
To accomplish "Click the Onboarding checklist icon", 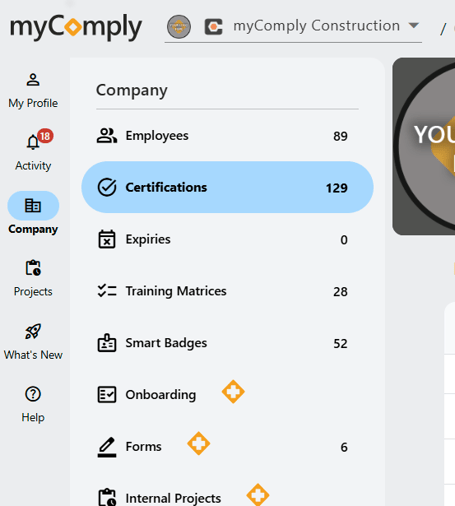I will point(107,395).
